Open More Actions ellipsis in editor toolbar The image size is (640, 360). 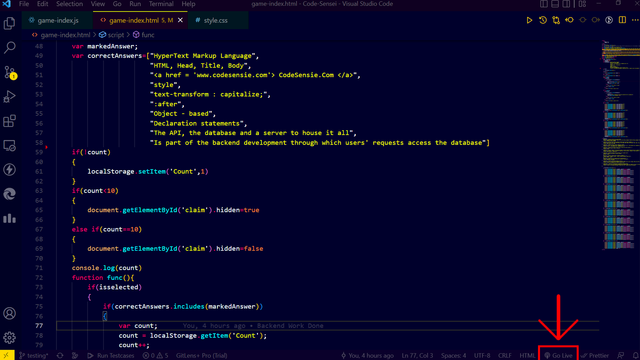(635, 20)
